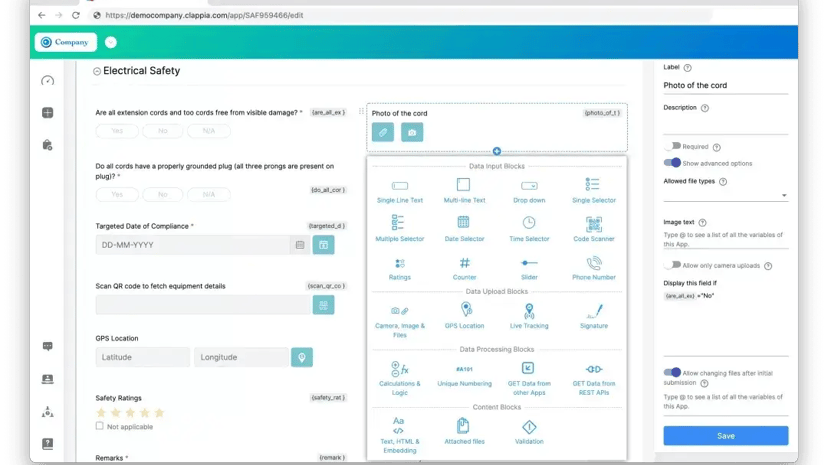
Task: Add a GPS Location block
Action: pos(464,316)
